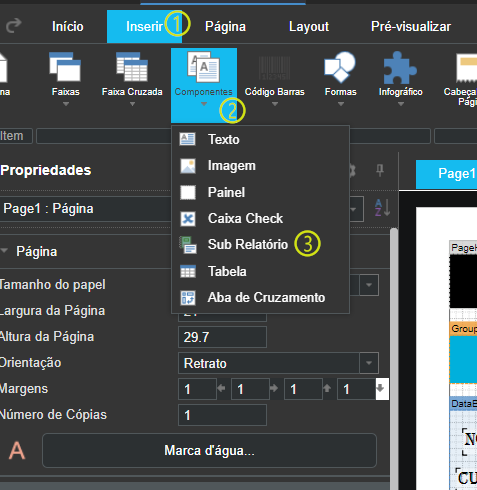Open the Código Barras tool
The image size is (477, 490).
(x=274, y=78)
